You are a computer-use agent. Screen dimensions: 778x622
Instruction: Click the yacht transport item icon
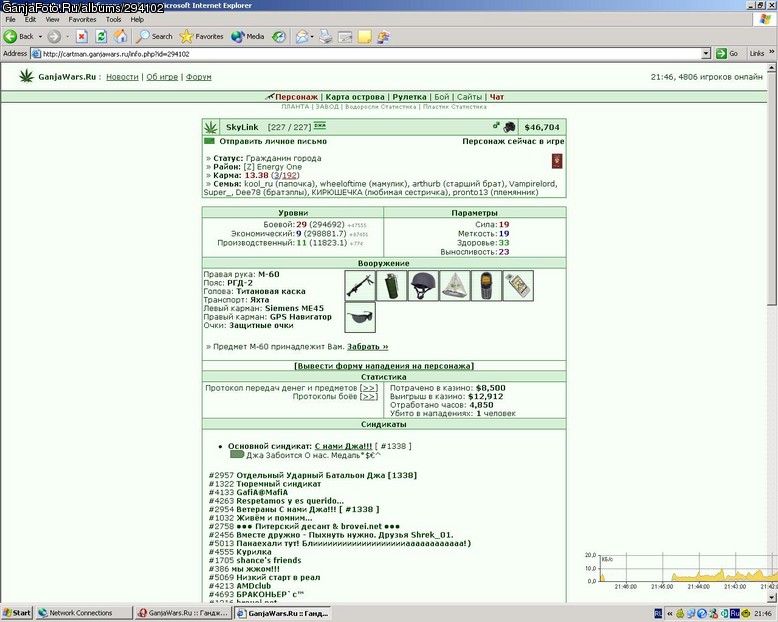click(x=455, y=286)
